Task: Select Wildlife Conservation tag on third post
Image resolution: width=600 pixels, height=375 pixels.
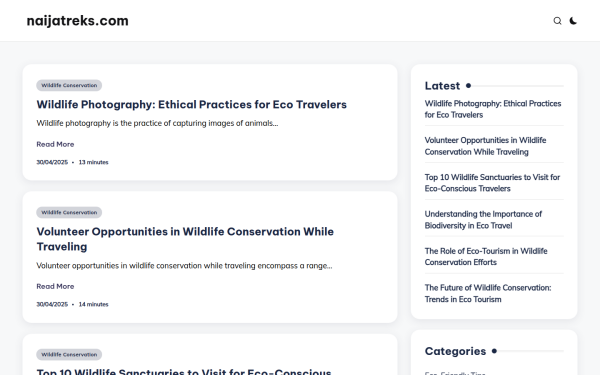Action: pos(69,354)
